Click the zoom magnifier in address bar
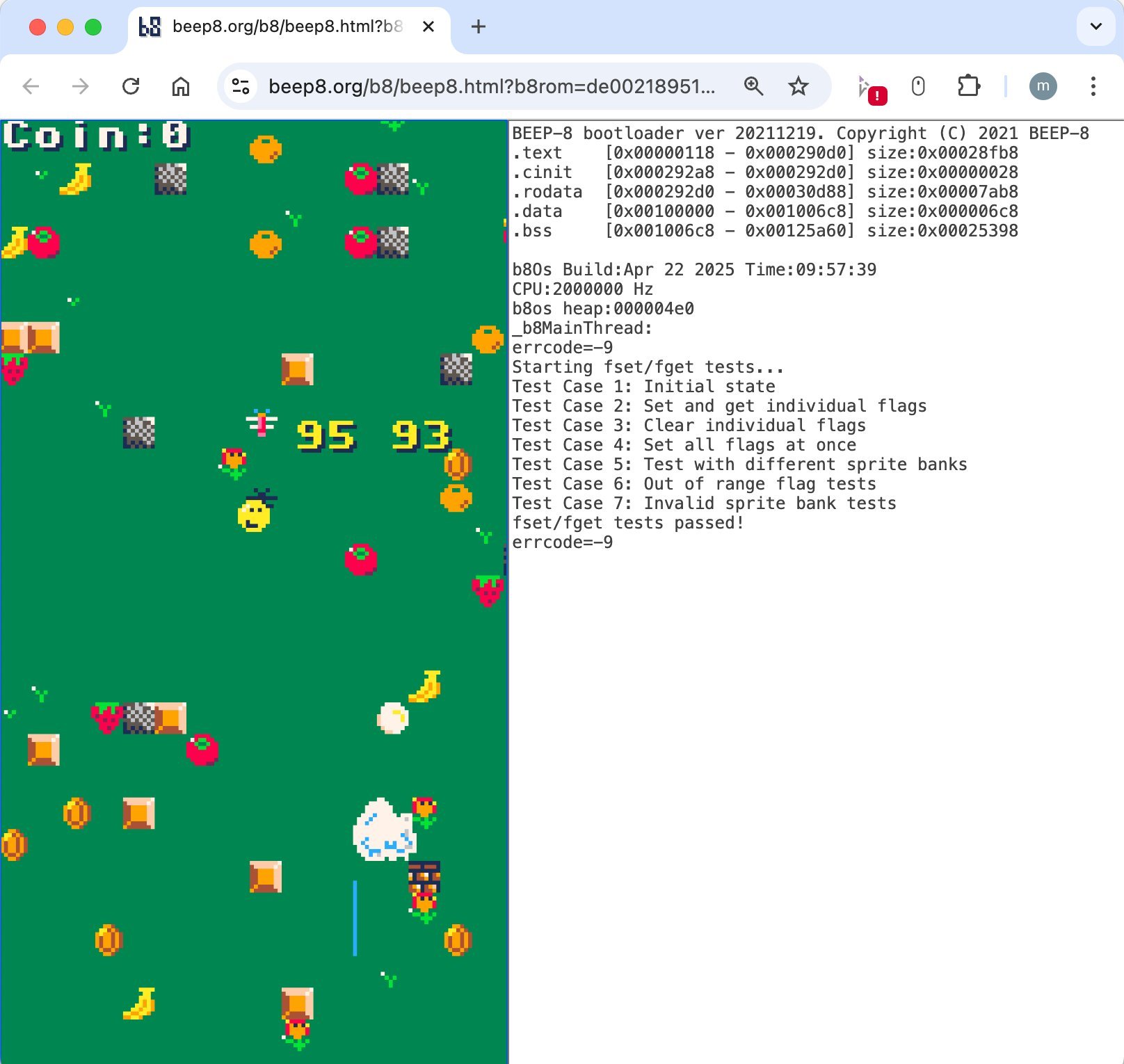The image size is (1124, 1064). coord(753,86)
